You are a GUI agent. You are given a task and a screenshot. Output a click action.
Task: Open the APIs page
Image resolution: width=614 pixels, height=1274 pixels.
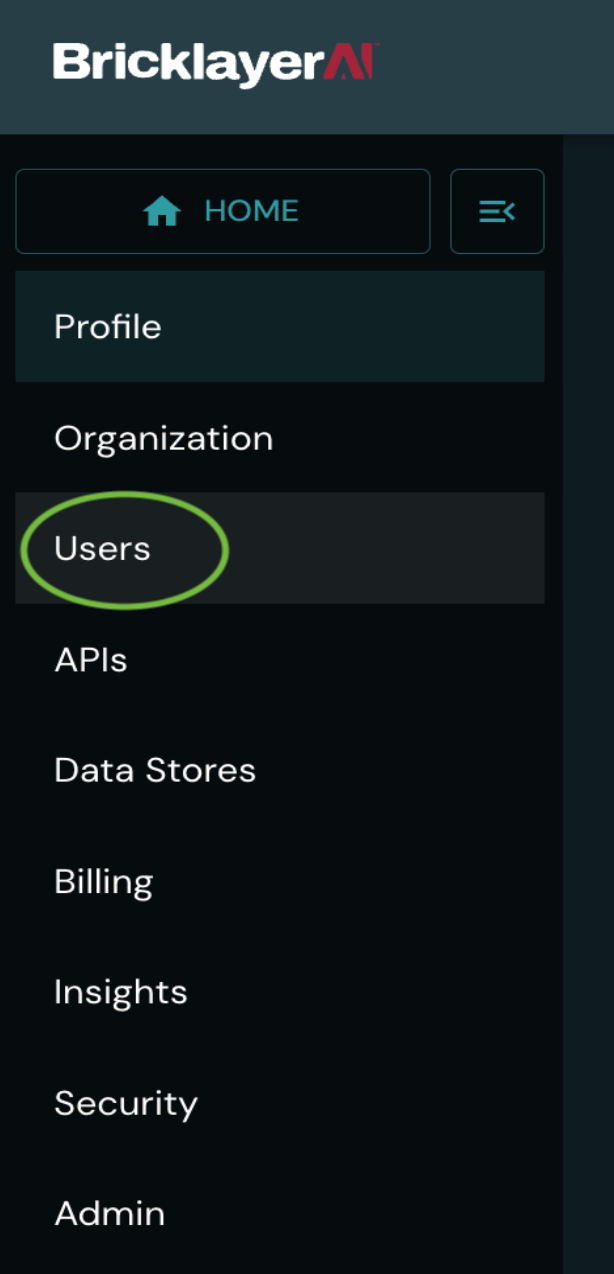(91, 660)
